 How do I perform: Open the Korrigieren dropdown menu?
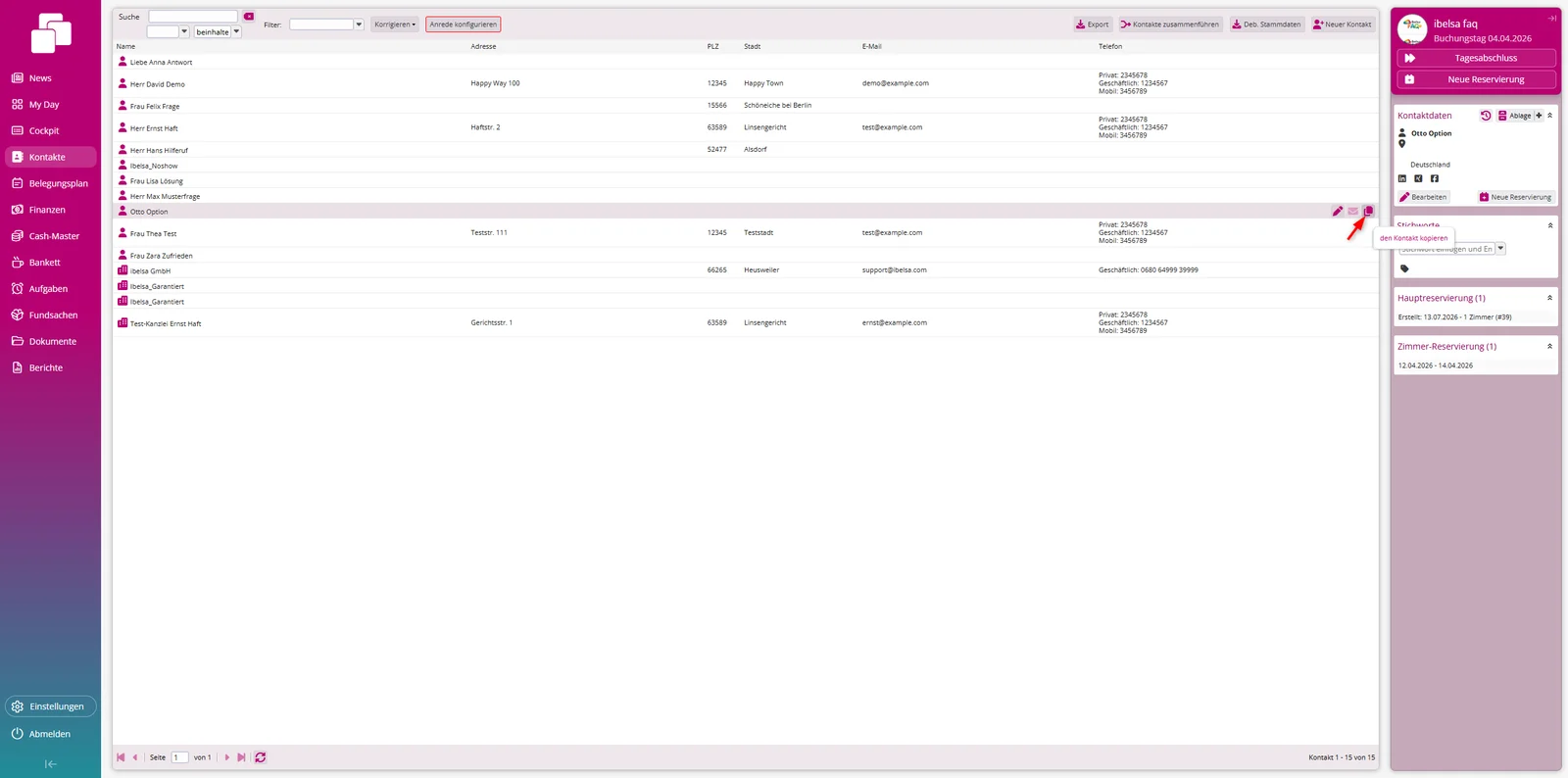click(x=395, y=24)
